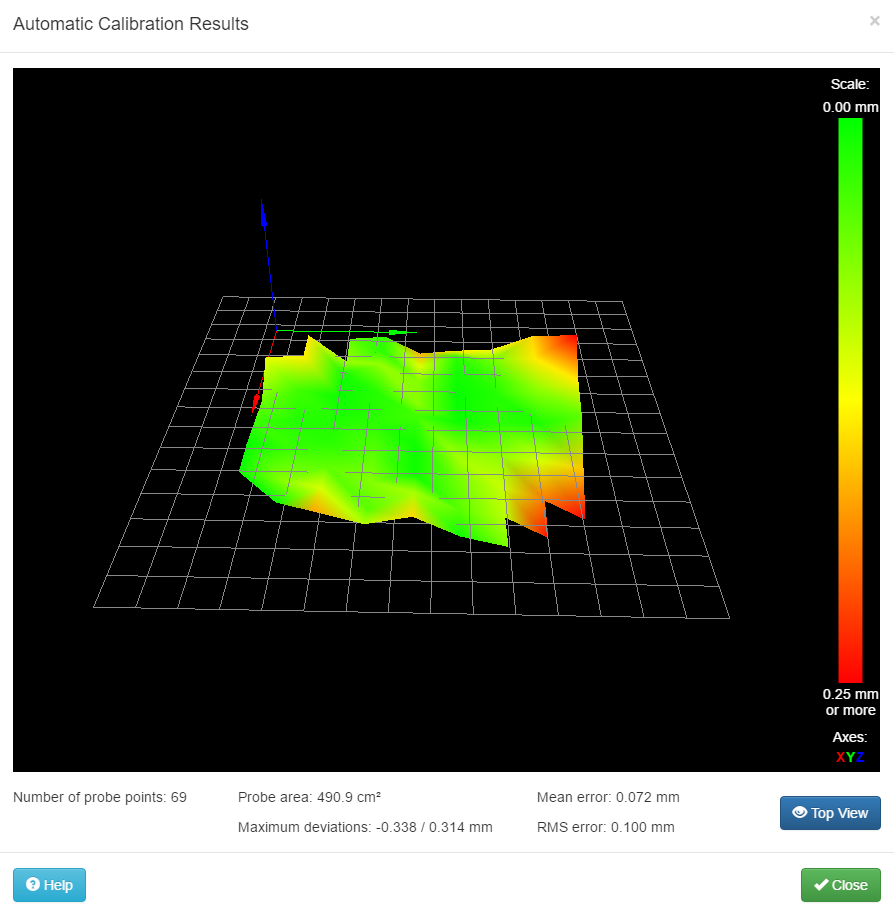The height and width of the screenshot is (915, 895).
Task: Click the Number of probe points text
Action: click(x=100, y=797)
